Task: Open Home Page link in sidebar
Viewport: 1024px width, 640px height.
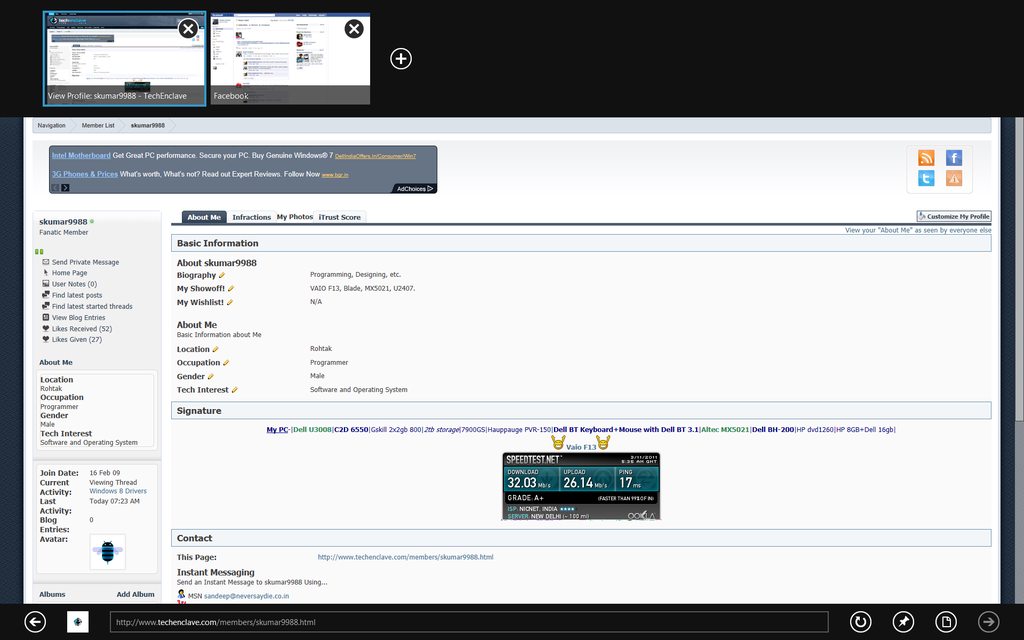Action: (69, 273)
